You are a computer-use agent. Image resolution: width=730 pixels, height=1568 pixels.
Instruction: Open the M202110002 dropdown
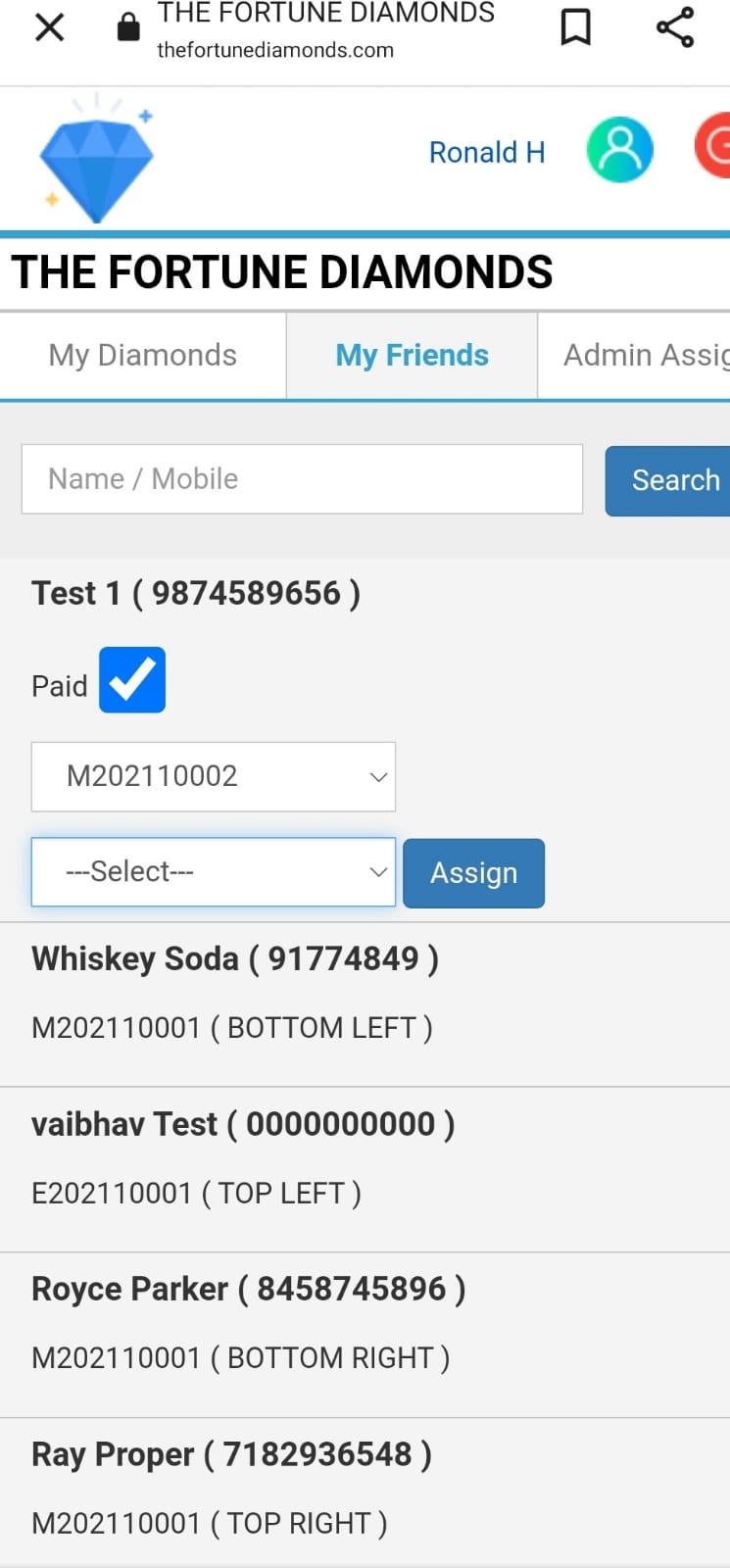pyautogui.click(x=214, y=776)
